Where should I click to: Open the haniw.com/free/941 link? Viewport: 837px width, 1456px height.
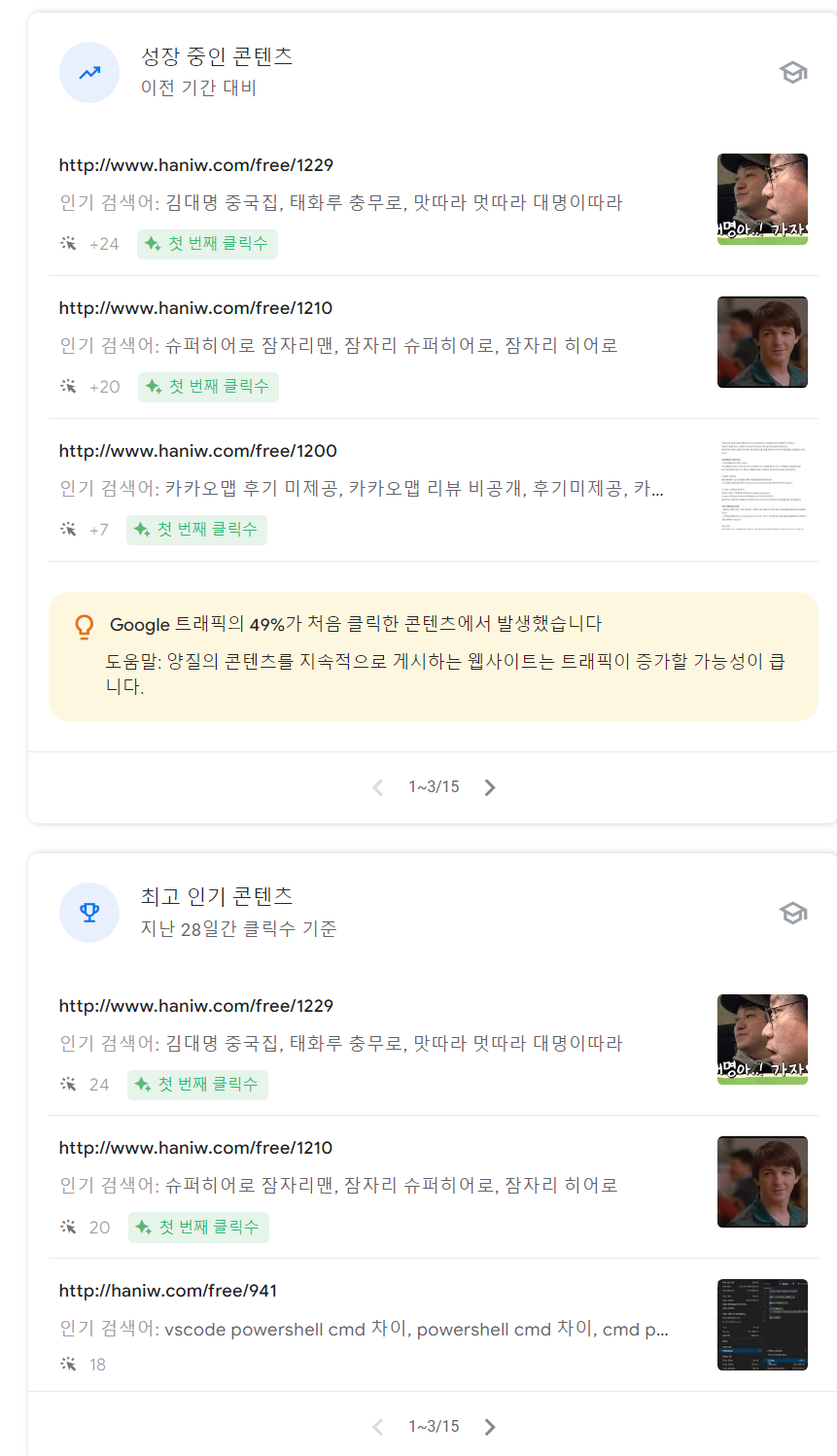click(168, 1291)
